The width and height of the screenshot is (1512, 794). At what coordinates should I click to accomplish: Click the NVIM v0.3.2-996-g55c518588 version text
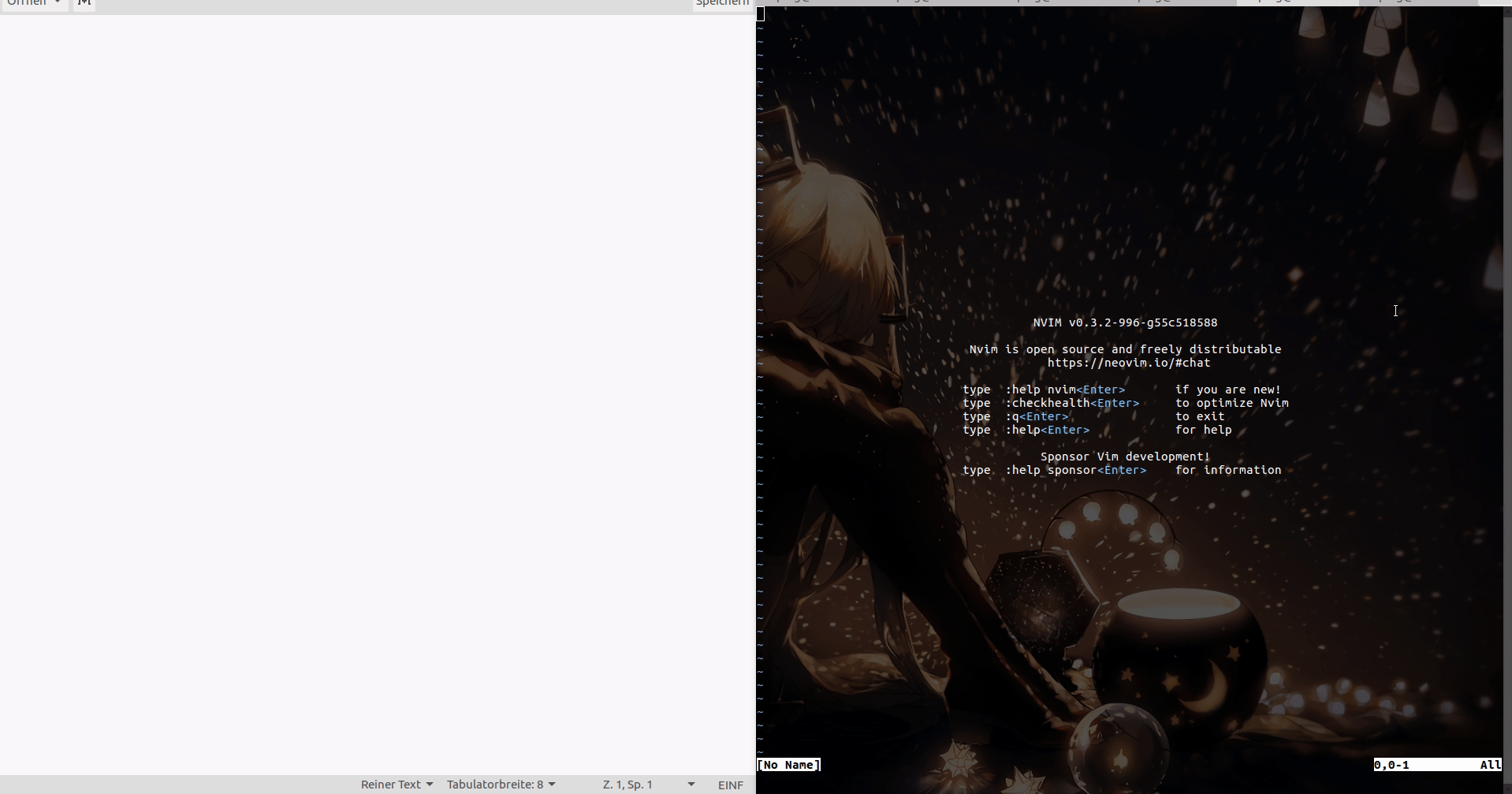click(x=1125, y=322)
